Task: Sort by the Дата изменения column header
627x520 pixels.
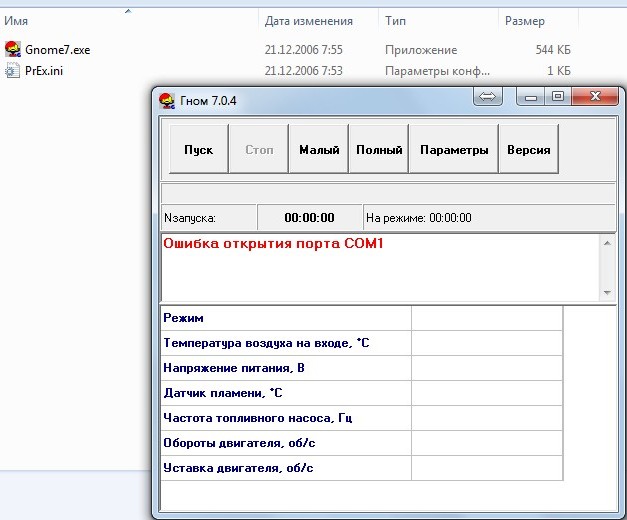Action: click(318, 21)
